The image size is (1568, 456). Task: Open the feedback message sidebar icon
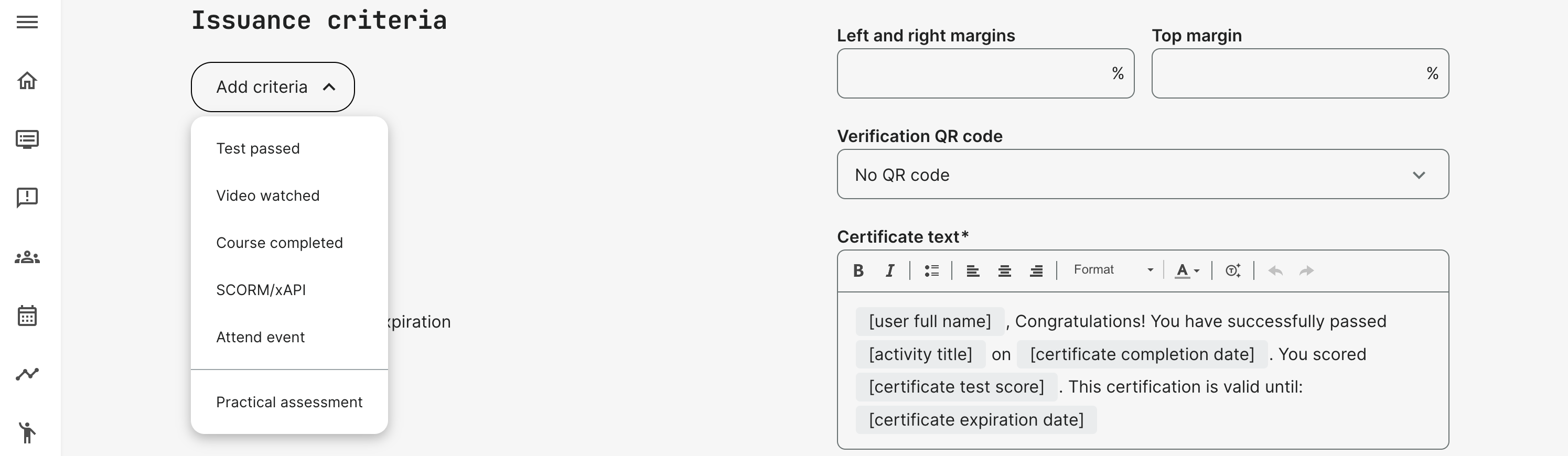[27, 198]
